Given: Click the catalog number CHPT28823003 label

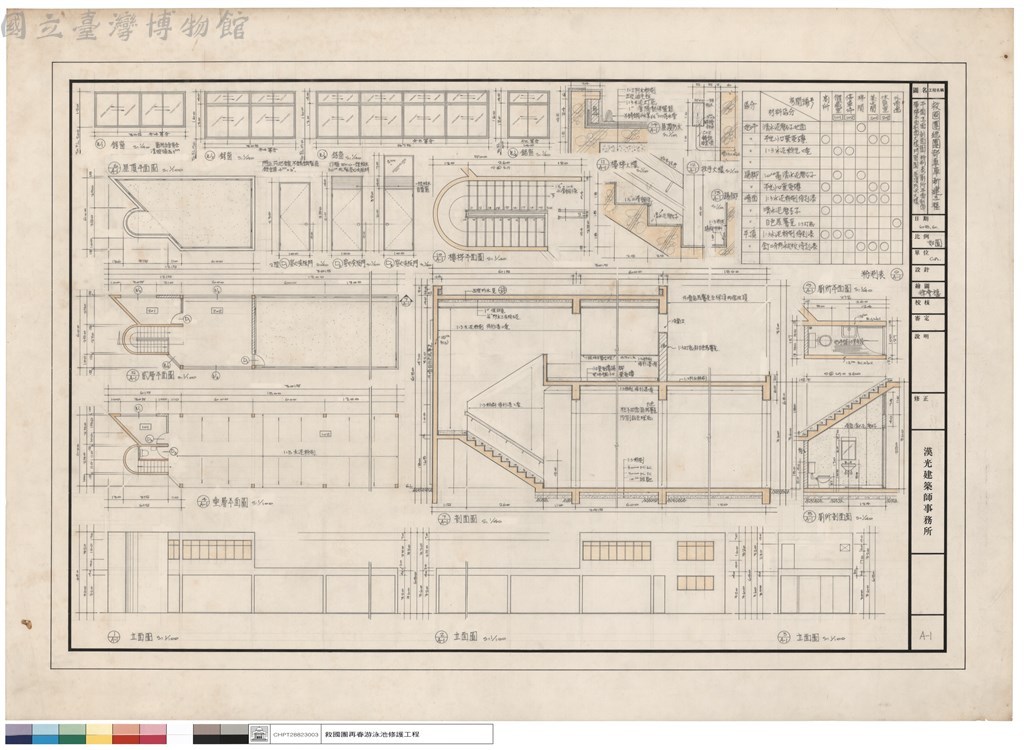Looking at the screenshot, I should [x=295, y=734].
